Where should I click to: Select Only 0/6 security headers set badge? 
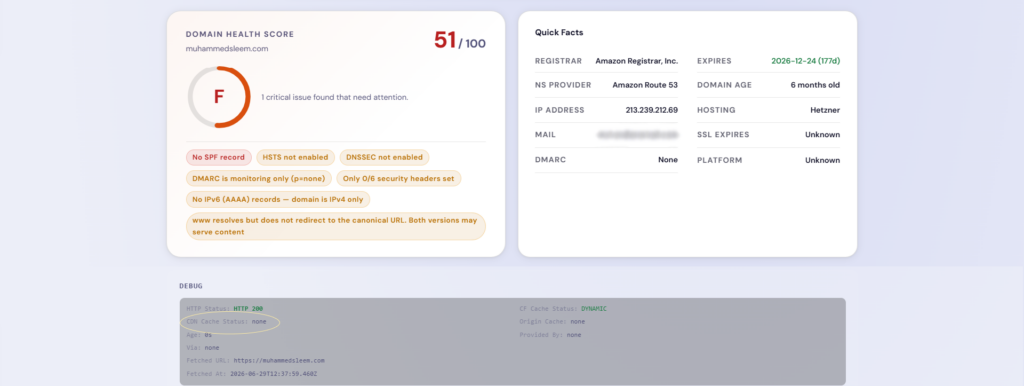click(x=399, y=178)
